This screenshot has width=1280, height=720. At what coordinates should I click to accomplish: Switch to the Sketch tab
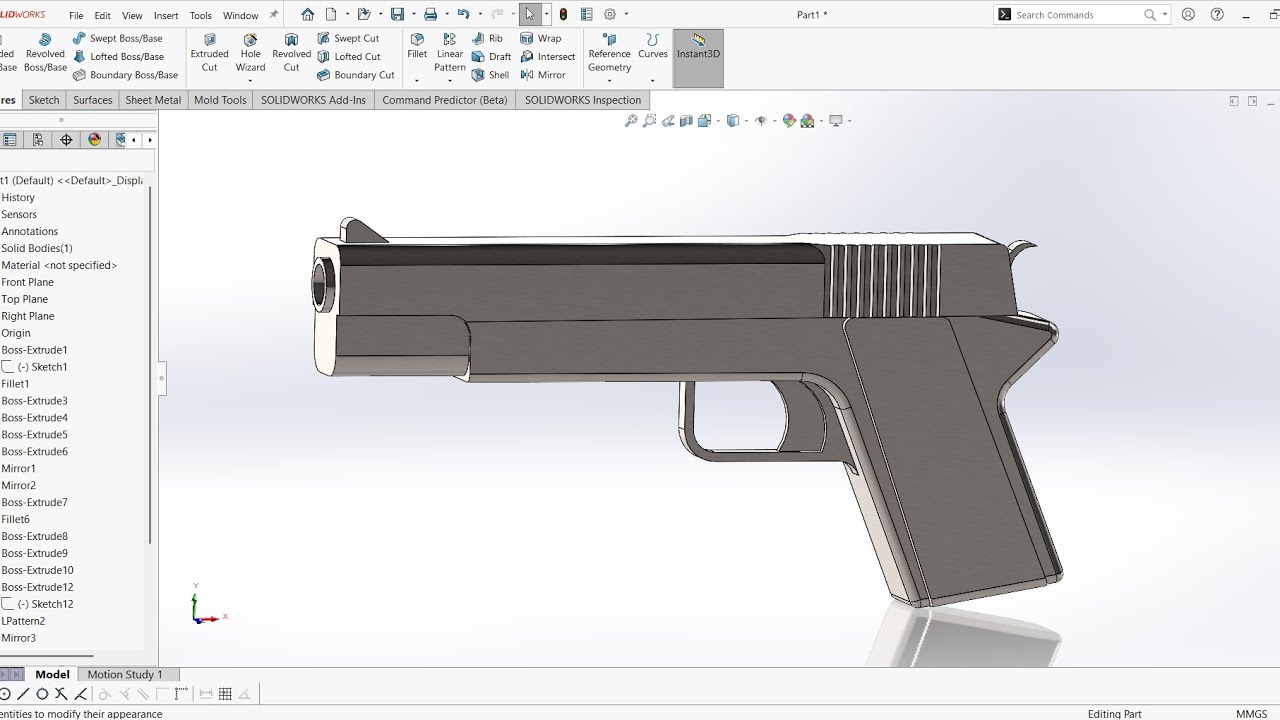[44, 100]
